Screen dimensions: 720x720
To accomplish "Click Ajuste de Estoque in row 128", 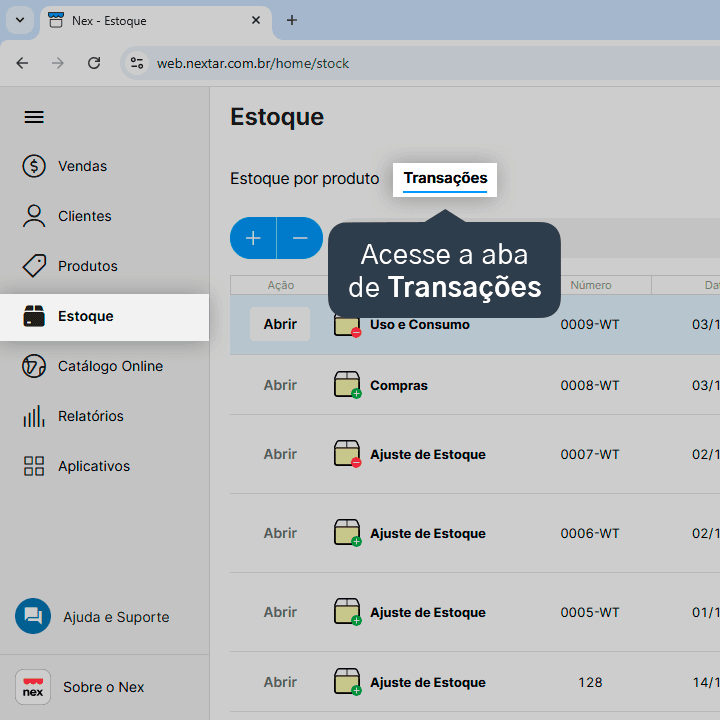I will pyautogui.click(x=428, y=682).
